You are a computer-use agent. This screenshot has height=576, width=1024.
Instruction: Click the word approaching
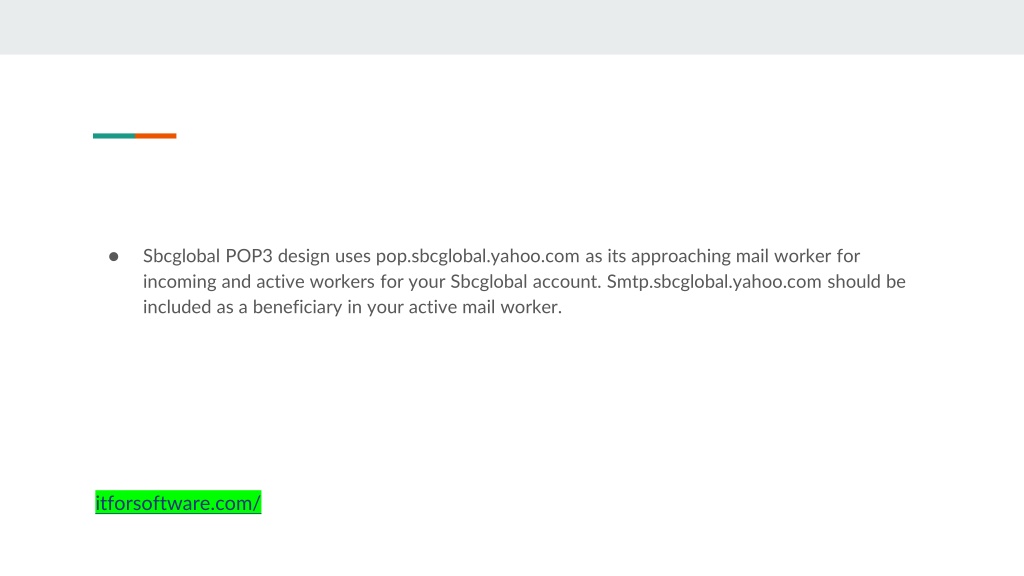(680, 256)
